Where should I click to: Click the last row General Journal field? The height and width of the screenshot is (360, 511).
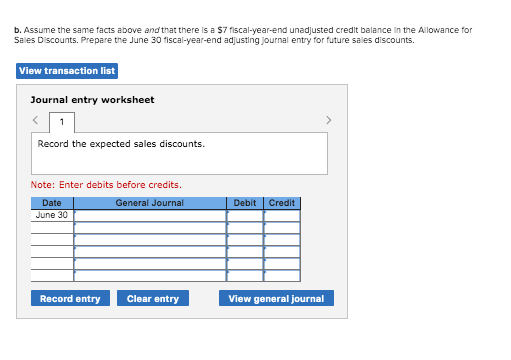[150, 276]
